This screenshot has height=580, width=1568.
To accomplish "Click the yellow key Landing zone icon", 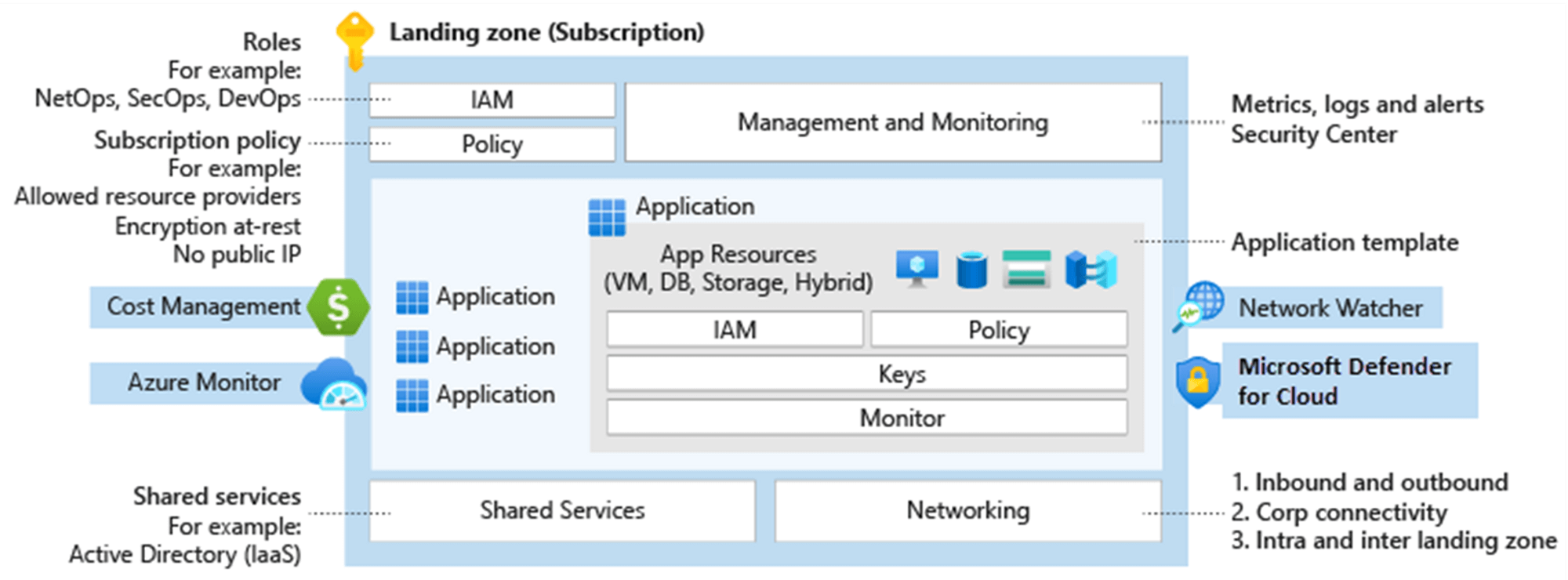I will (x=354, y=41).
